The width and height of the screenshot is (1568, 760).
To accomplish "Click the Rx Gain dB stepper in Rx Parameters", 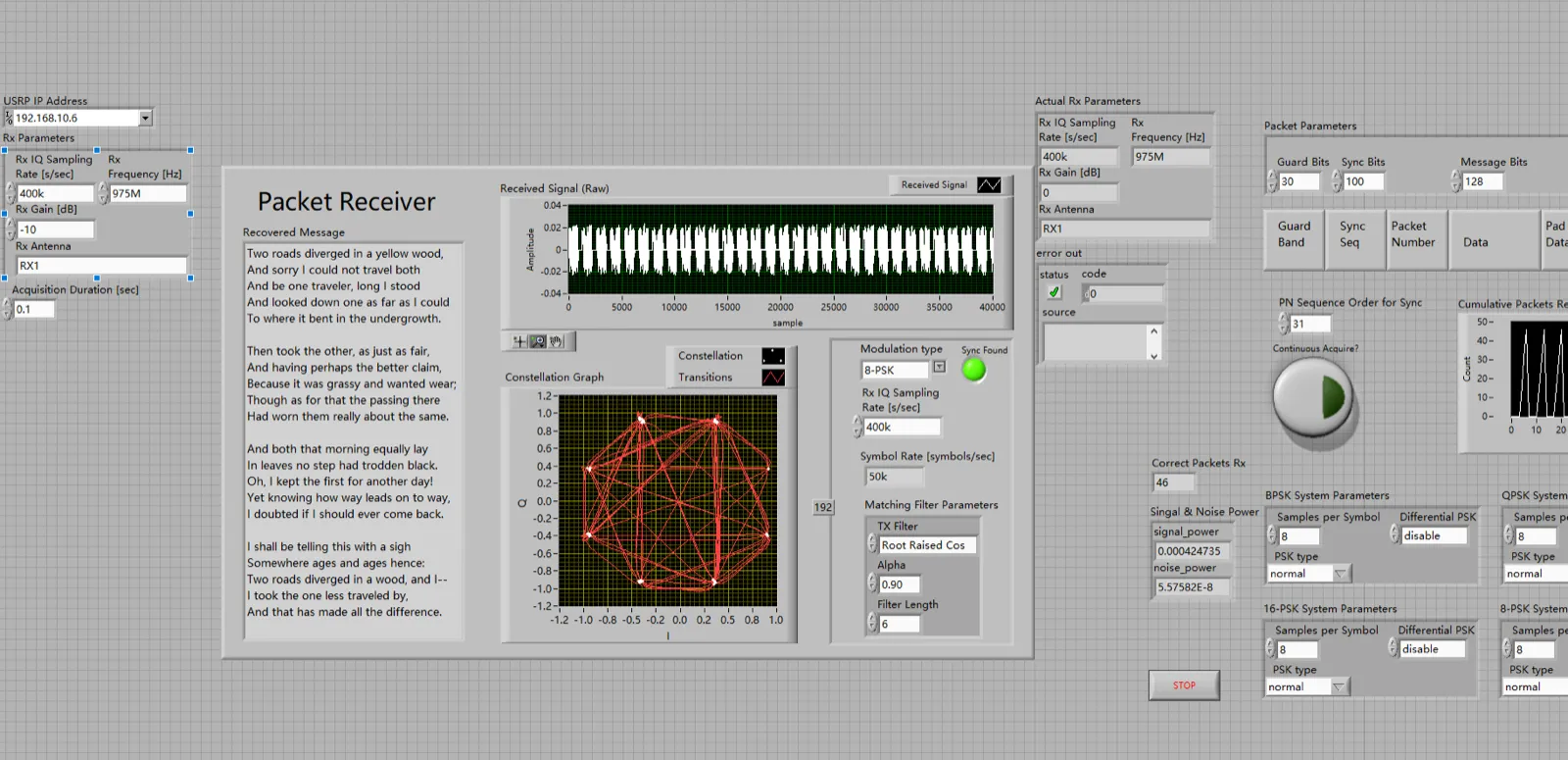I will point(11,229).
